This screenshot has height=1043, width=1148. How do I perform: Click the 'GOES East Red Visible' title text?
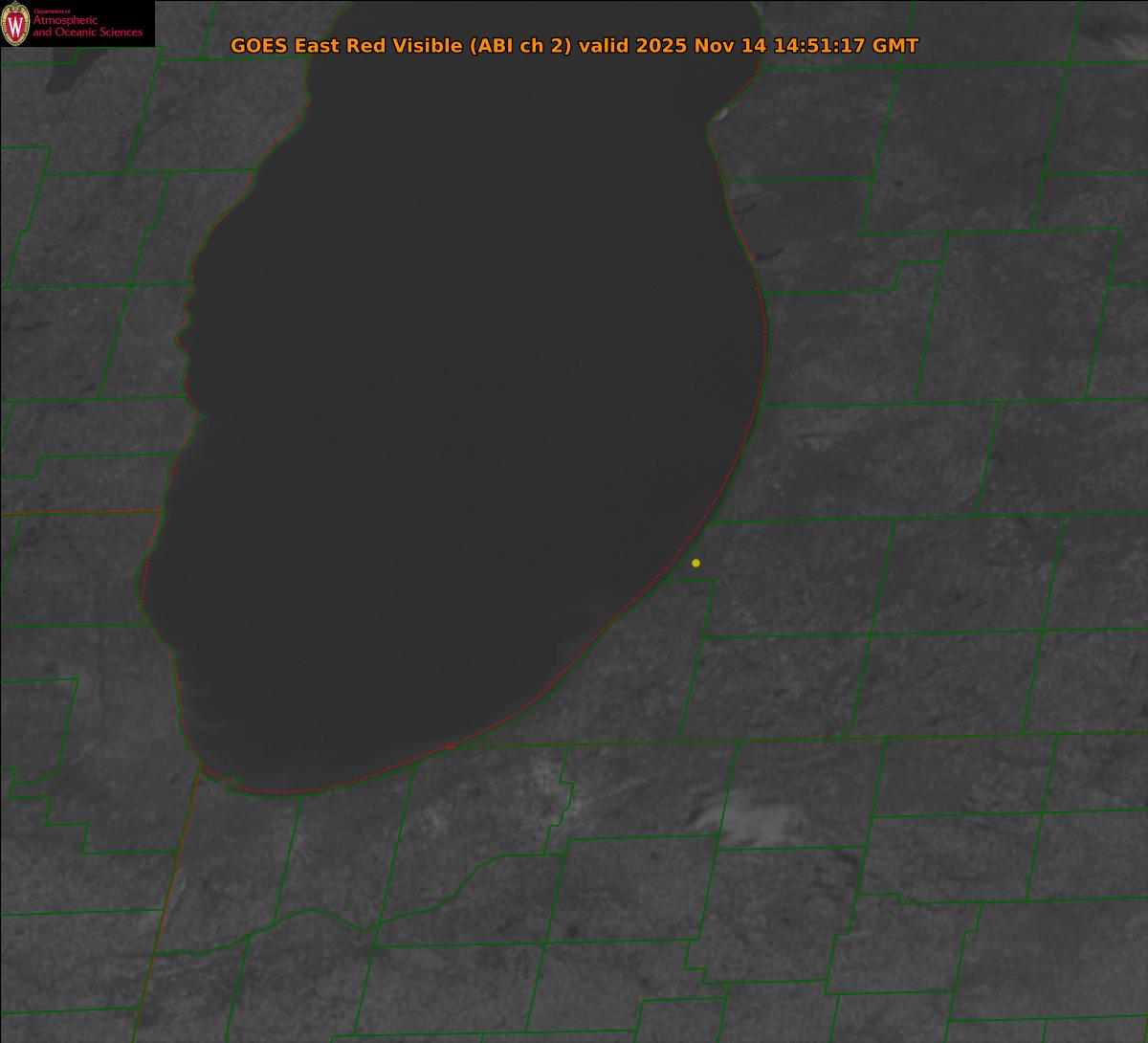click(346, 46)
